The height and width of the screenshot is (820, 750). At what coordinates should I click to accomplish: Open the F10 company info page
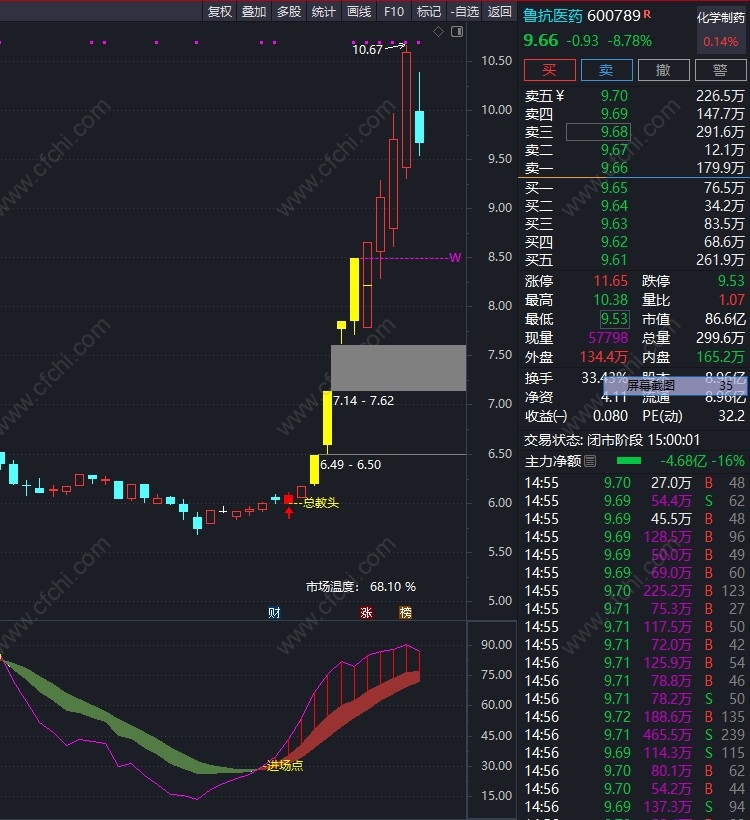(394, 12)
